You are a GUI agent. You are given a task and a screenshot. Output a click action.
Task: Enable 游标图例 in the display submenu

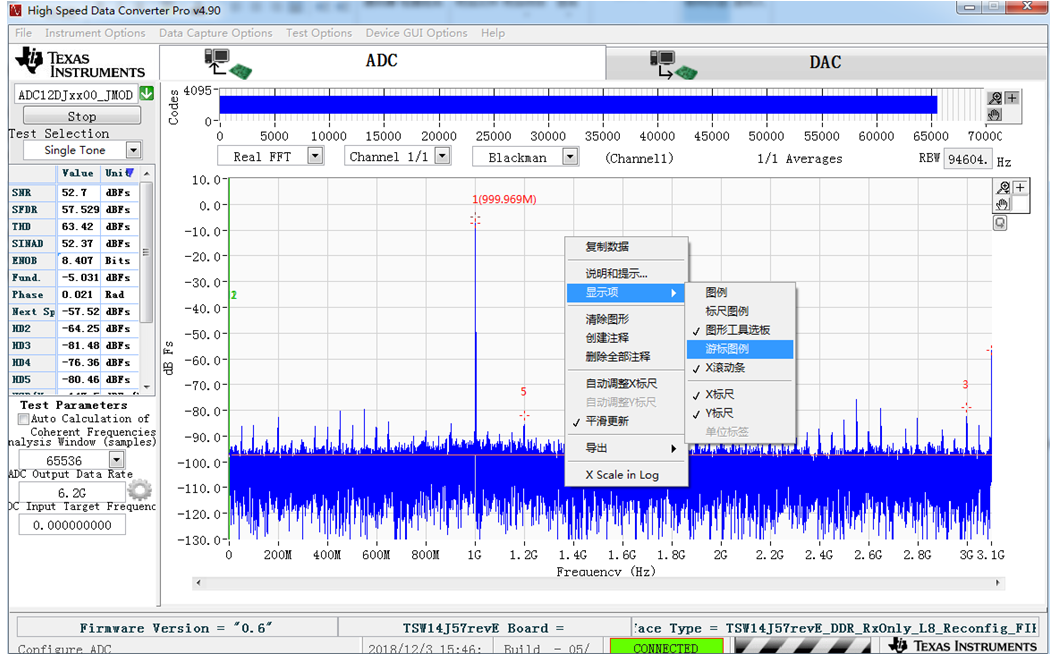coord(740,349)
